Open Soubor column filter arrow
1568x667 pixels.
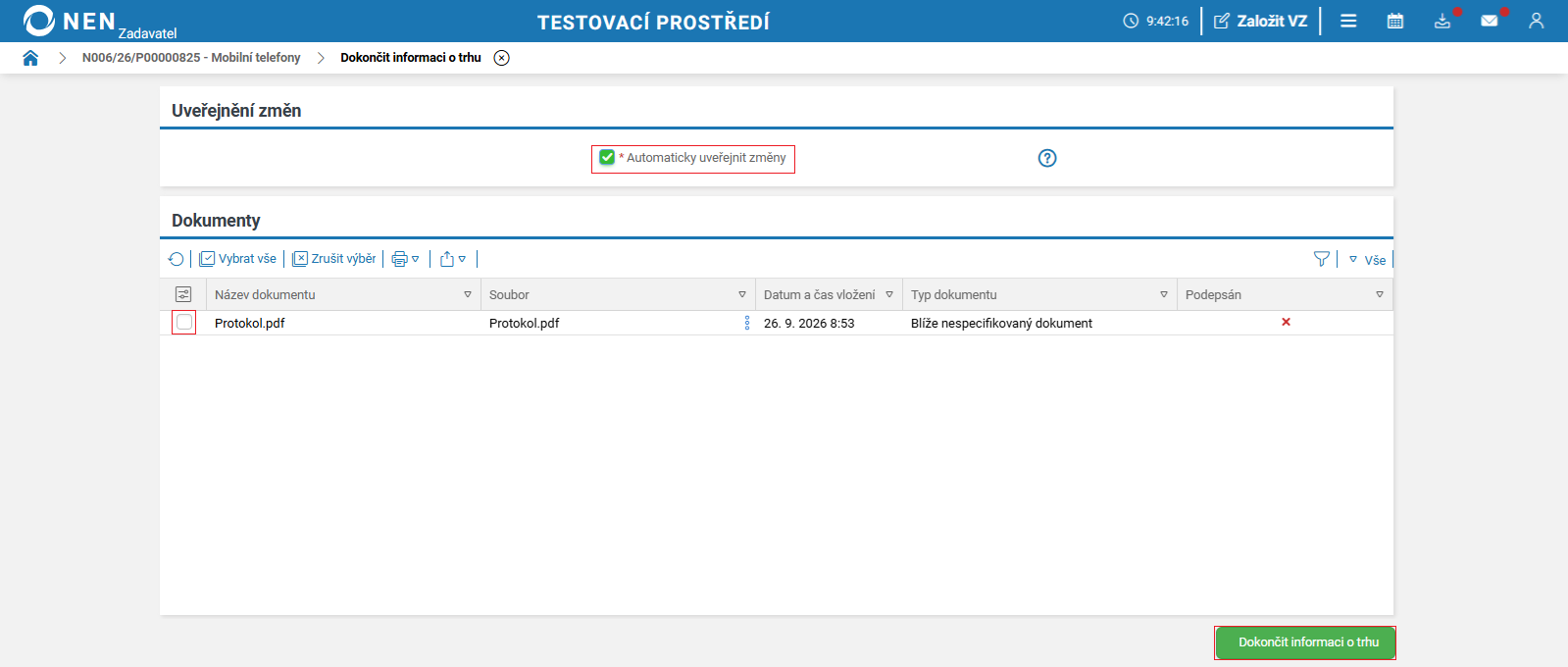click(x=742, y=294)
